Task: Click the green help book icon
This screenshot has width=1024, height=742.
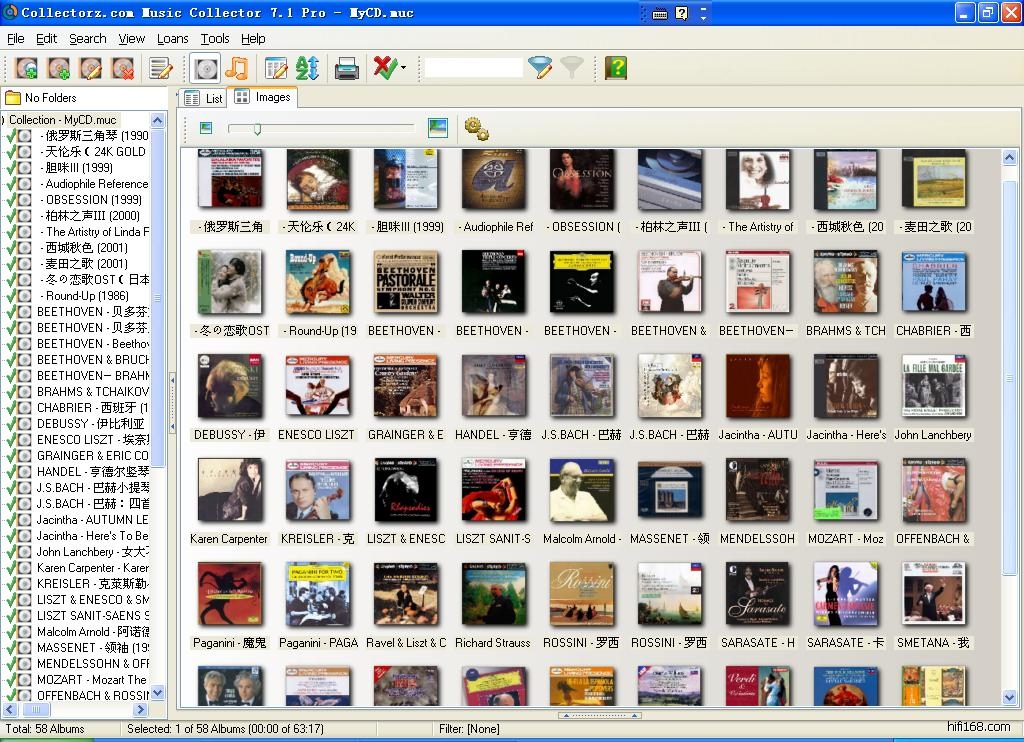Action: 616,68
